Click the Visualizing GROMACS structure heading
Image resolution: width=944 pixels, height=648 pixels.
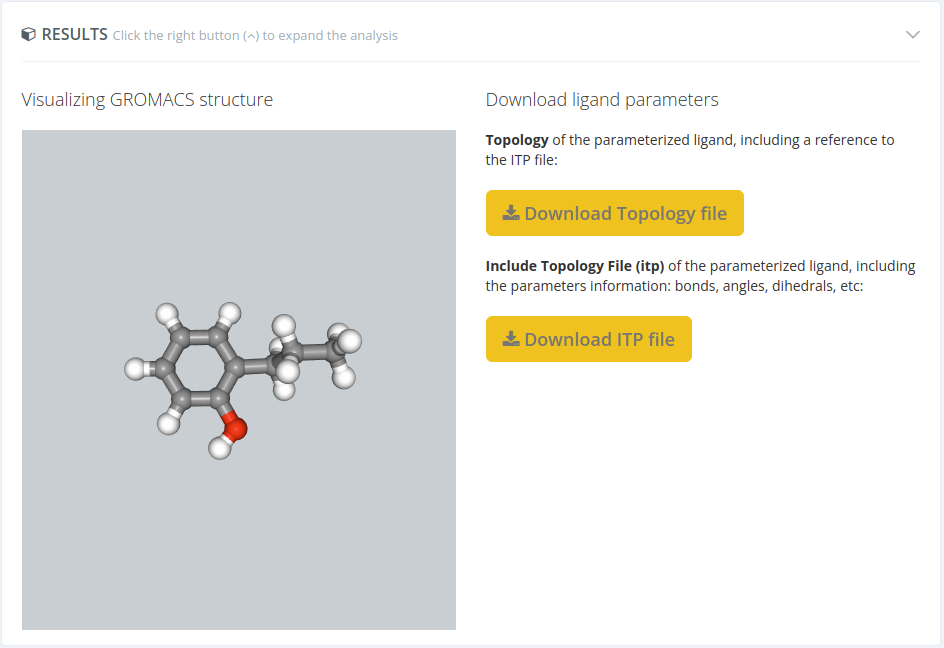148,99
